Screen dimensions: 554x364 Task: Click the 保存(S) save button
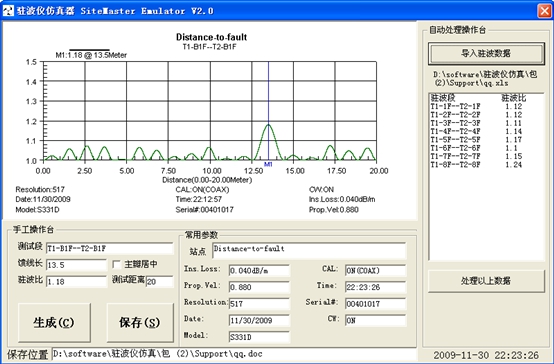click(140, 322)
